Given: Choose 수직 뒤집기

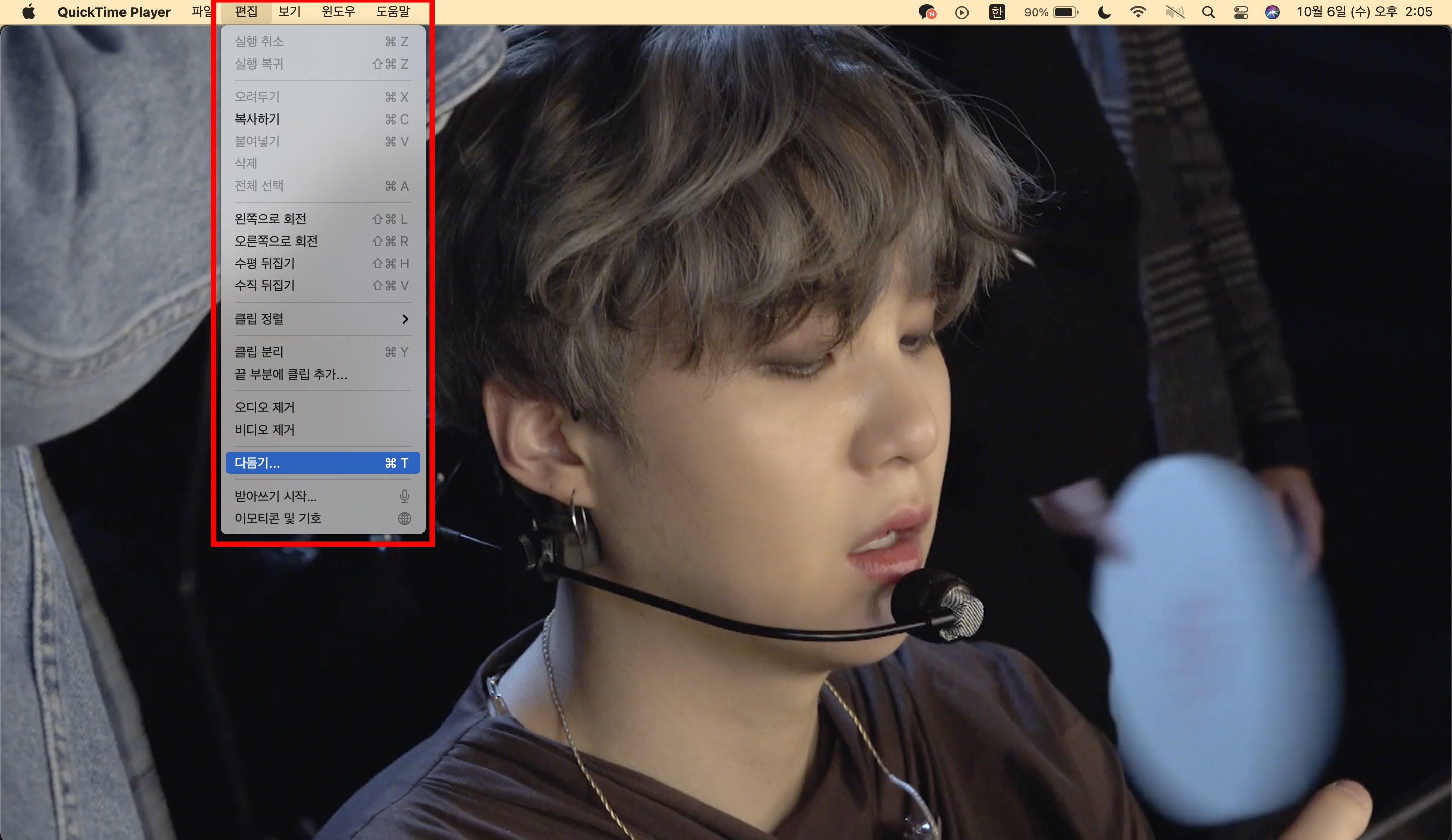Looking at the screenshot, I should [323, 286].
